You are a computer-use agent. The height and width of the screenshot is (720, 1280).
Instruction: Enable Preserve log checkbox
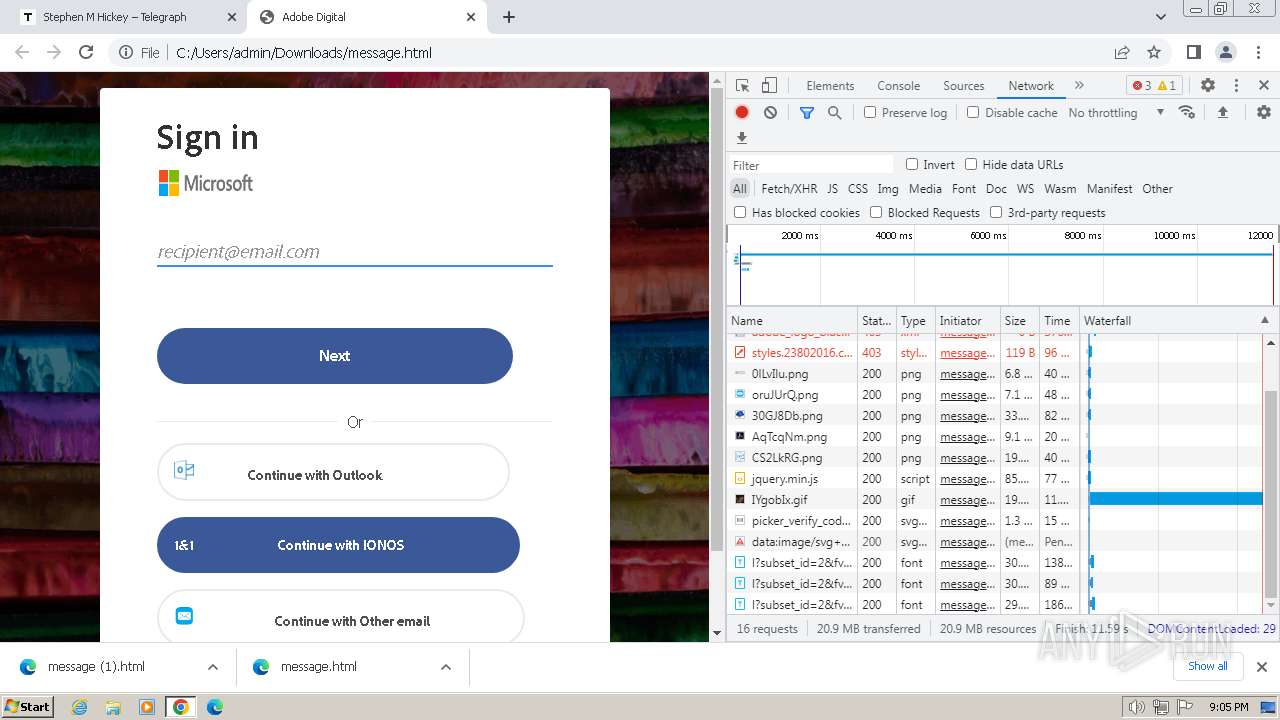[870, 112]
